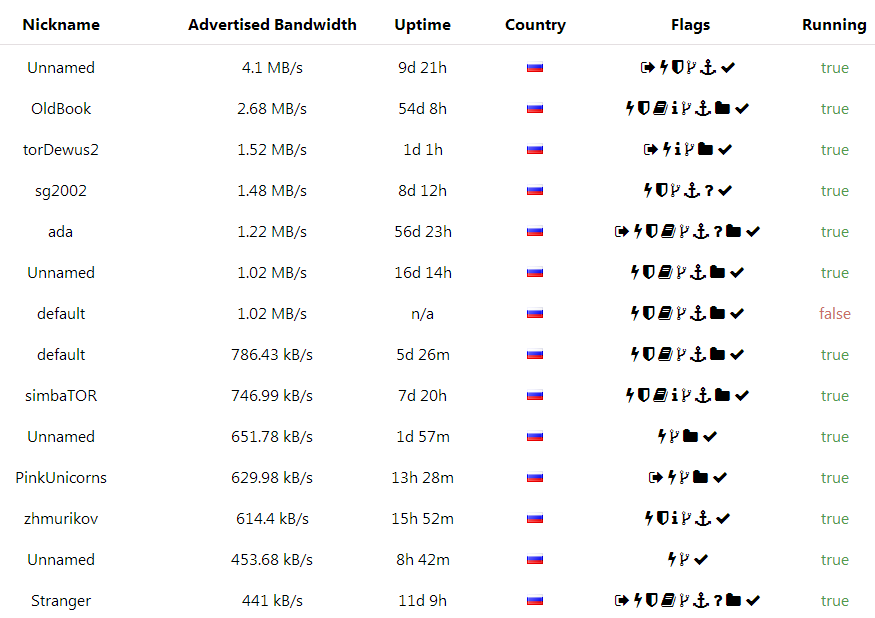875x618 pixels.
Task: Sort by the Advertised Bandwidth column header
Action: (272, 25)
